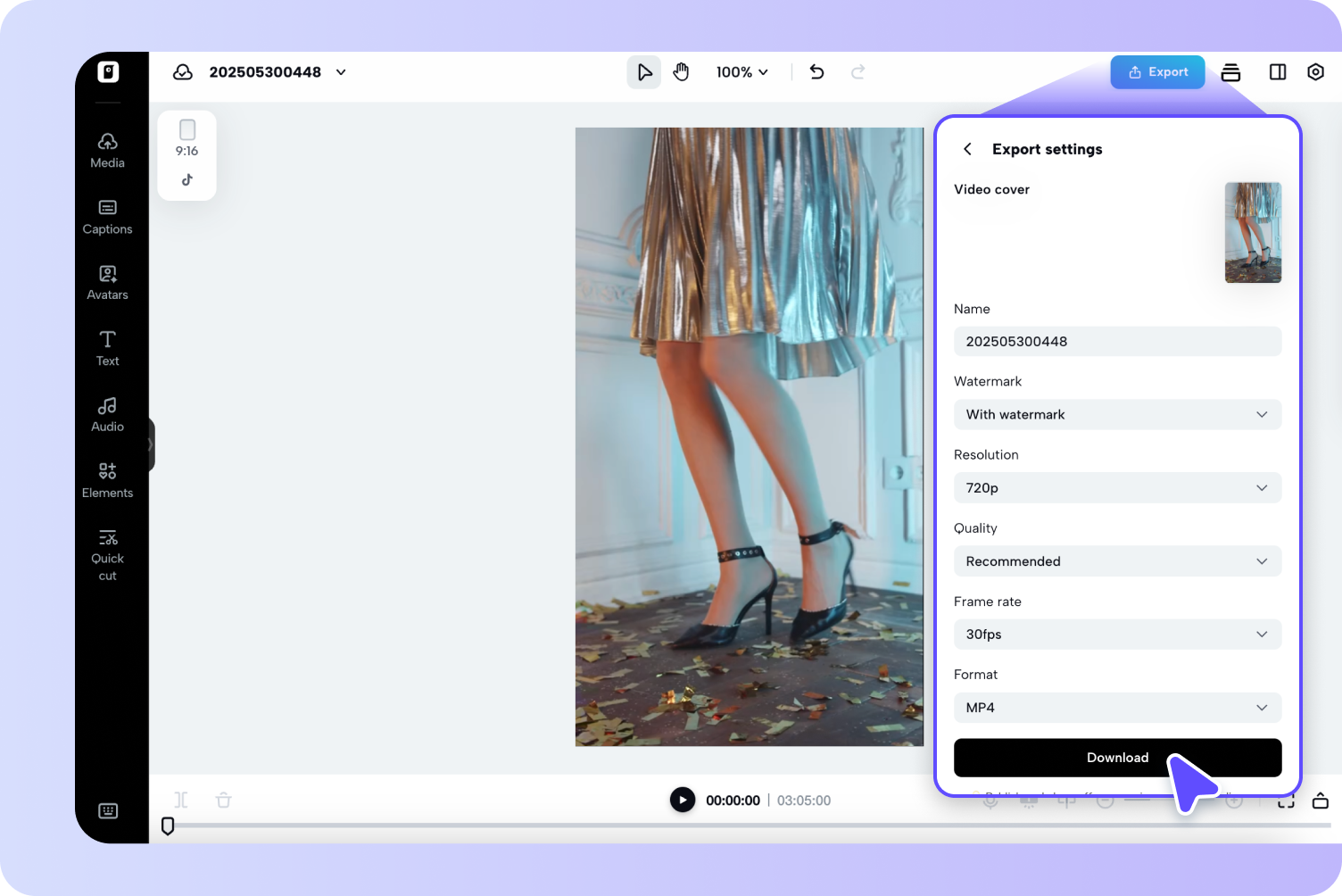Image resolution: width=1342 pixels, height=896 pixels.
Task: Click the app logo above the sidebar
Action: tap(108, 72)
